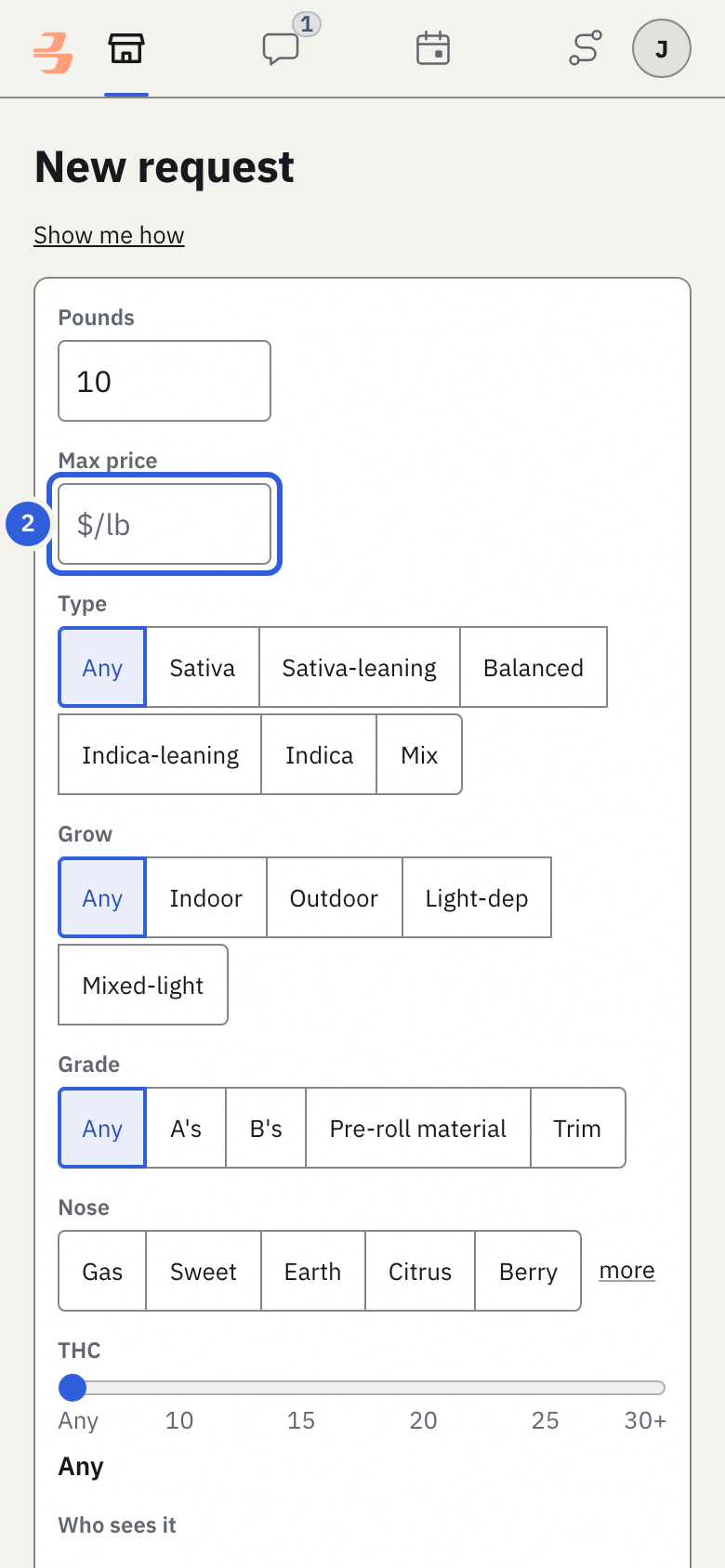725x1568 pixels.
Task: Select Indoor grow option
Action: point(206,897)
